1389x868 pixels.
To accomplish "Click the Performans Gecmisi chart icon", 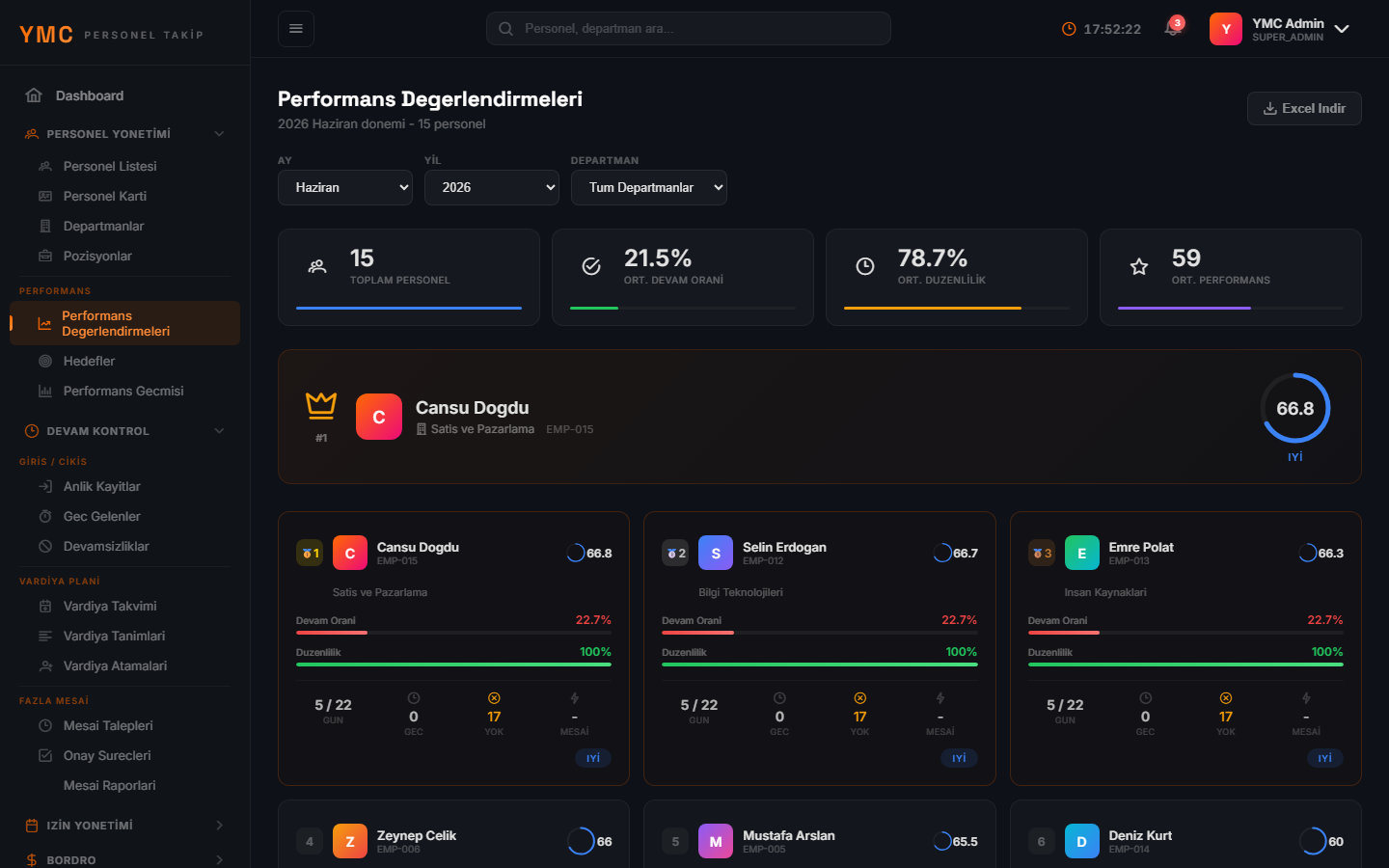I will 45,391.
